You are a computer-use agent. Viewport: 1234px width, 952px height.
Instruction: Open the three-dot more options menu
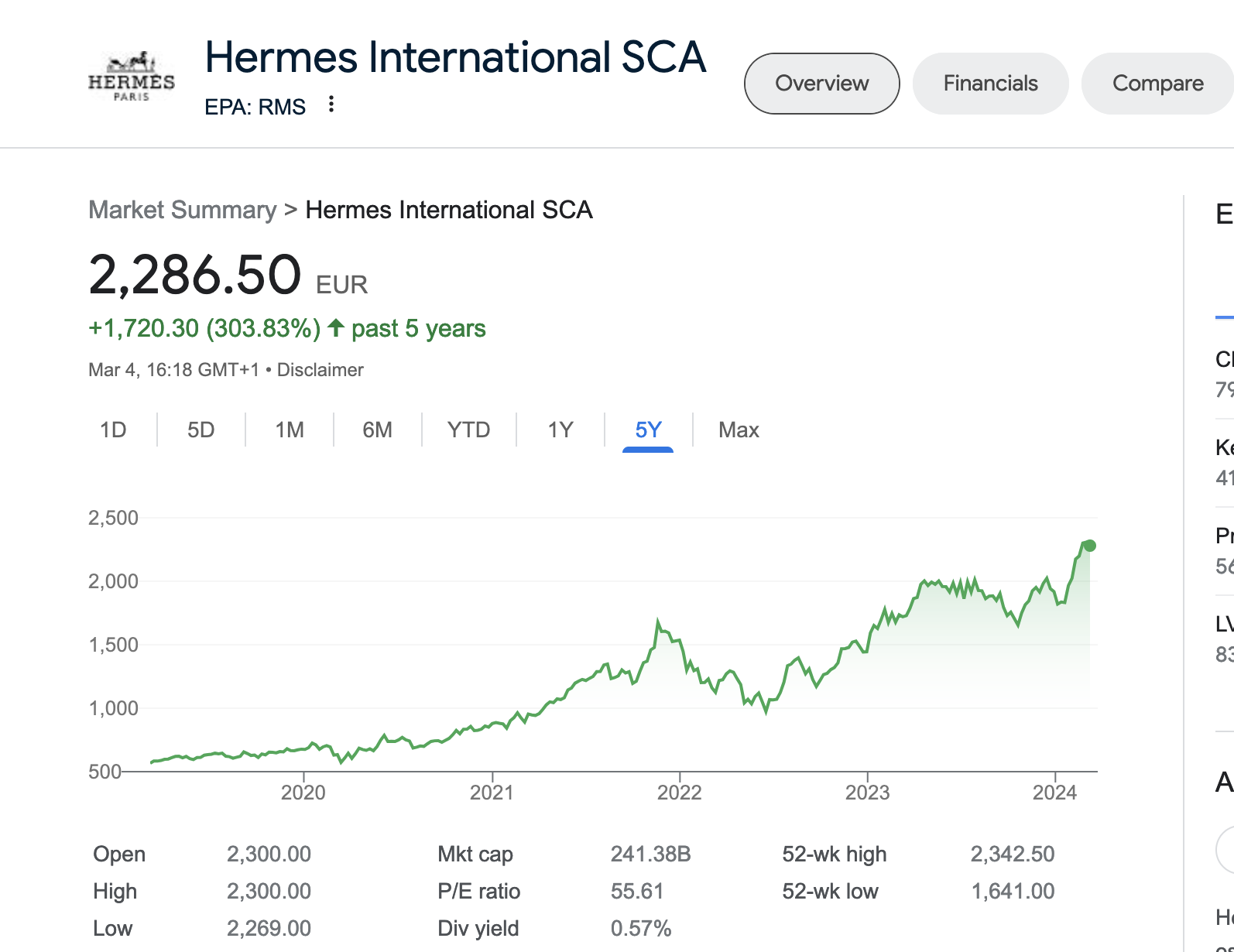[331, 104]
